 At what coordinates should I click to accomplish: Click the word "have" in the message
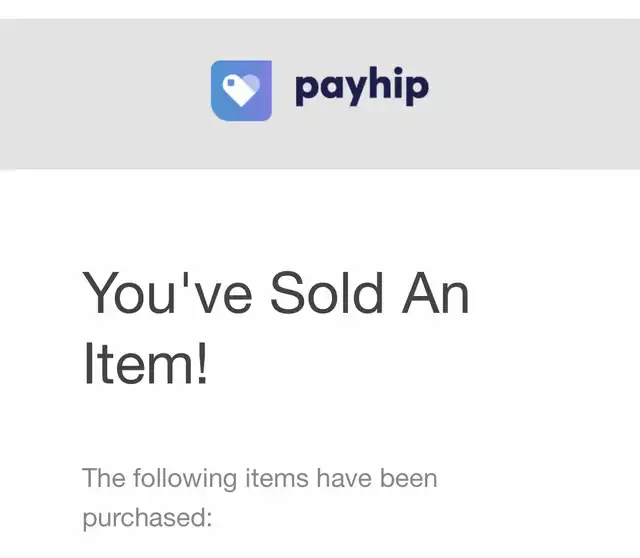[x=344, y=478]
